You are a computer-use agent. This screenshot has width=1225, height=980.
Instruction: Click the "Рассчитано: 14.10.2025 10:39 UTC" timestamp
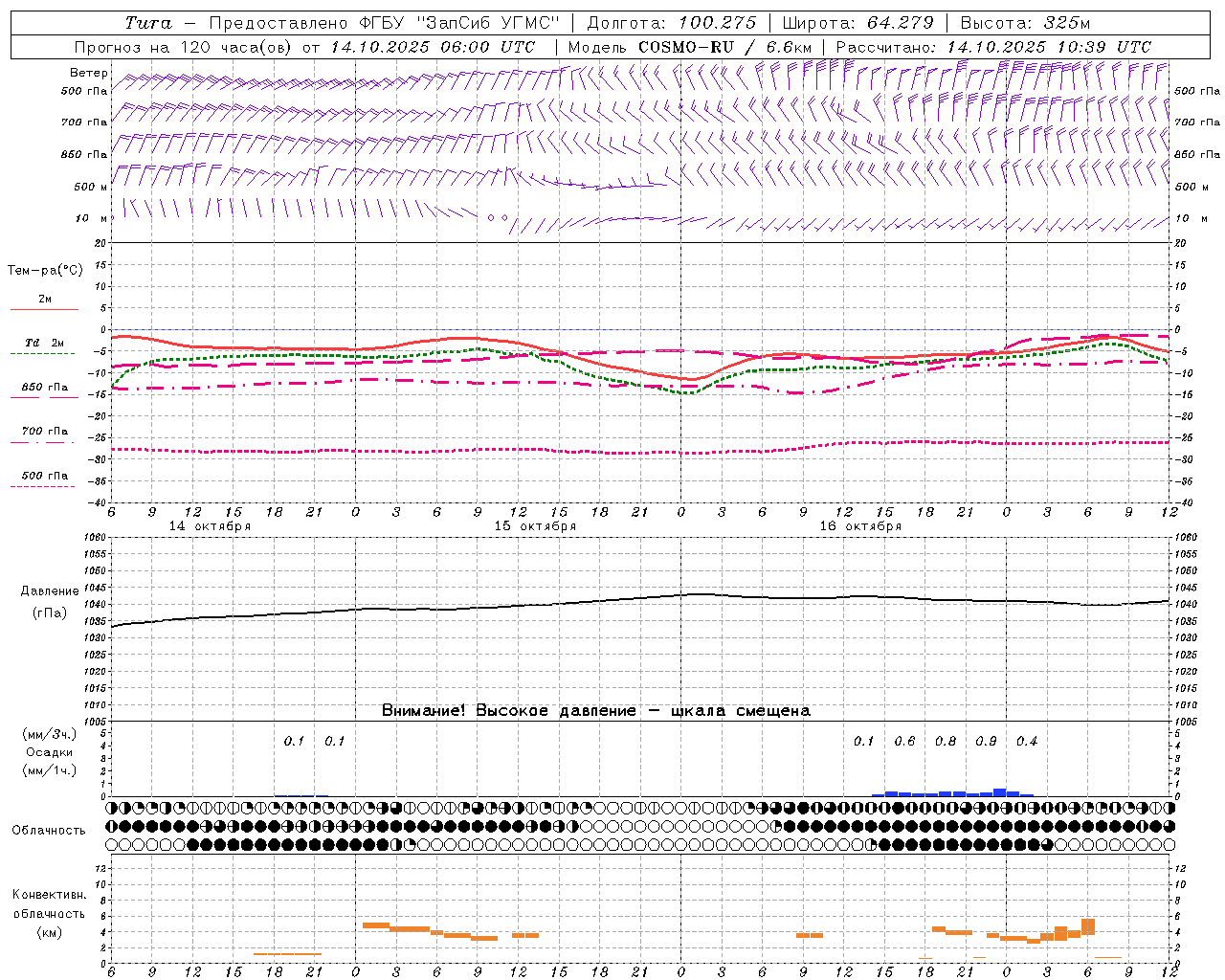993,47
